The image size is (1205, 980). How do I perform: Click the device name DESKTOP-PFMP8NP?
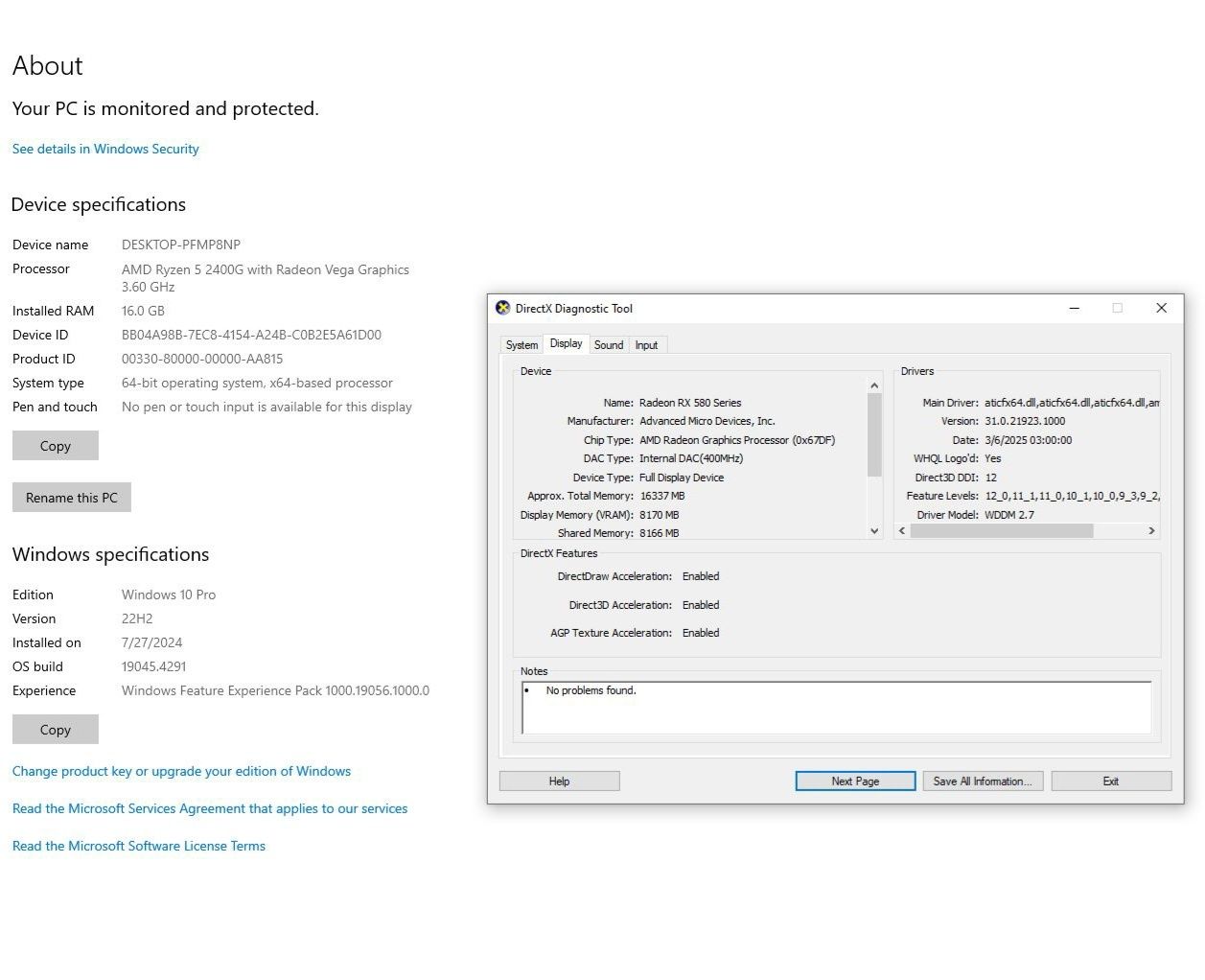[x=181, y=245]
